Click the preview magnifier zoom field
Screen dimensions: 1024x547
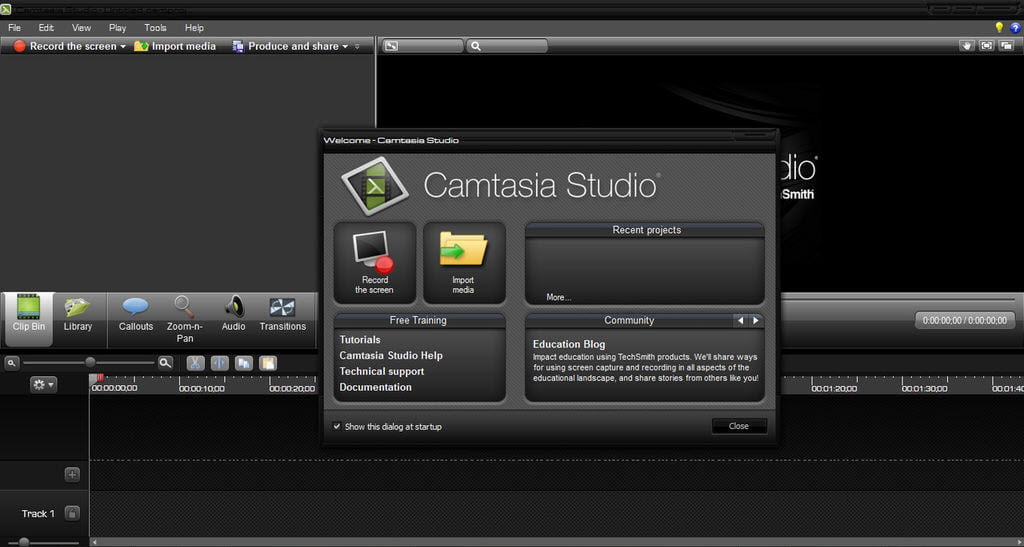(507, 46)
